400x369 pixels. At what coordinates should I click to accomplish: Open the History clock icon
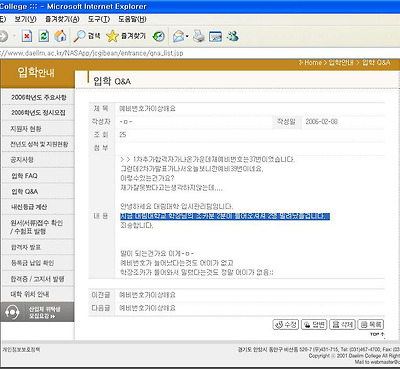click(159, 36)
